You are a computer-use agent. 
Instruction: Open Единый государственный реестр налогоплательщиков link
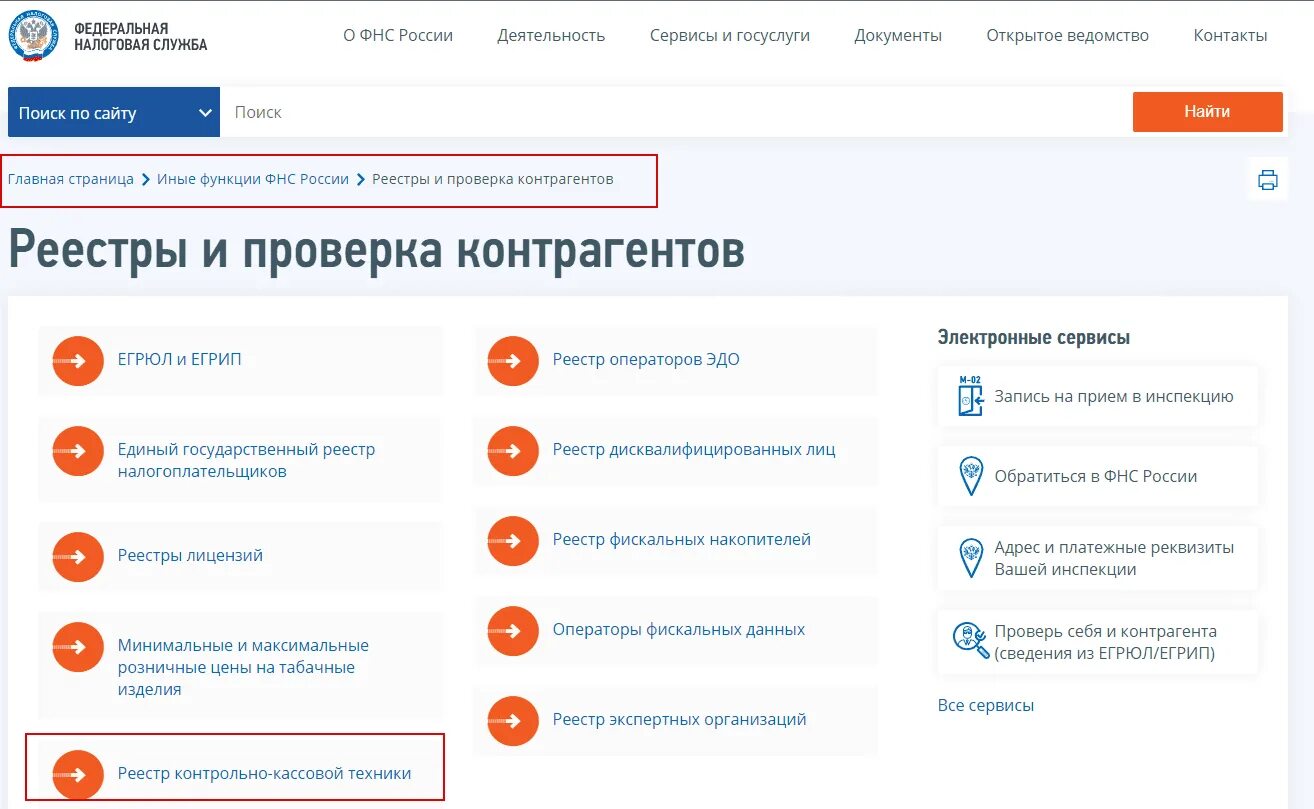coord(247,461)
